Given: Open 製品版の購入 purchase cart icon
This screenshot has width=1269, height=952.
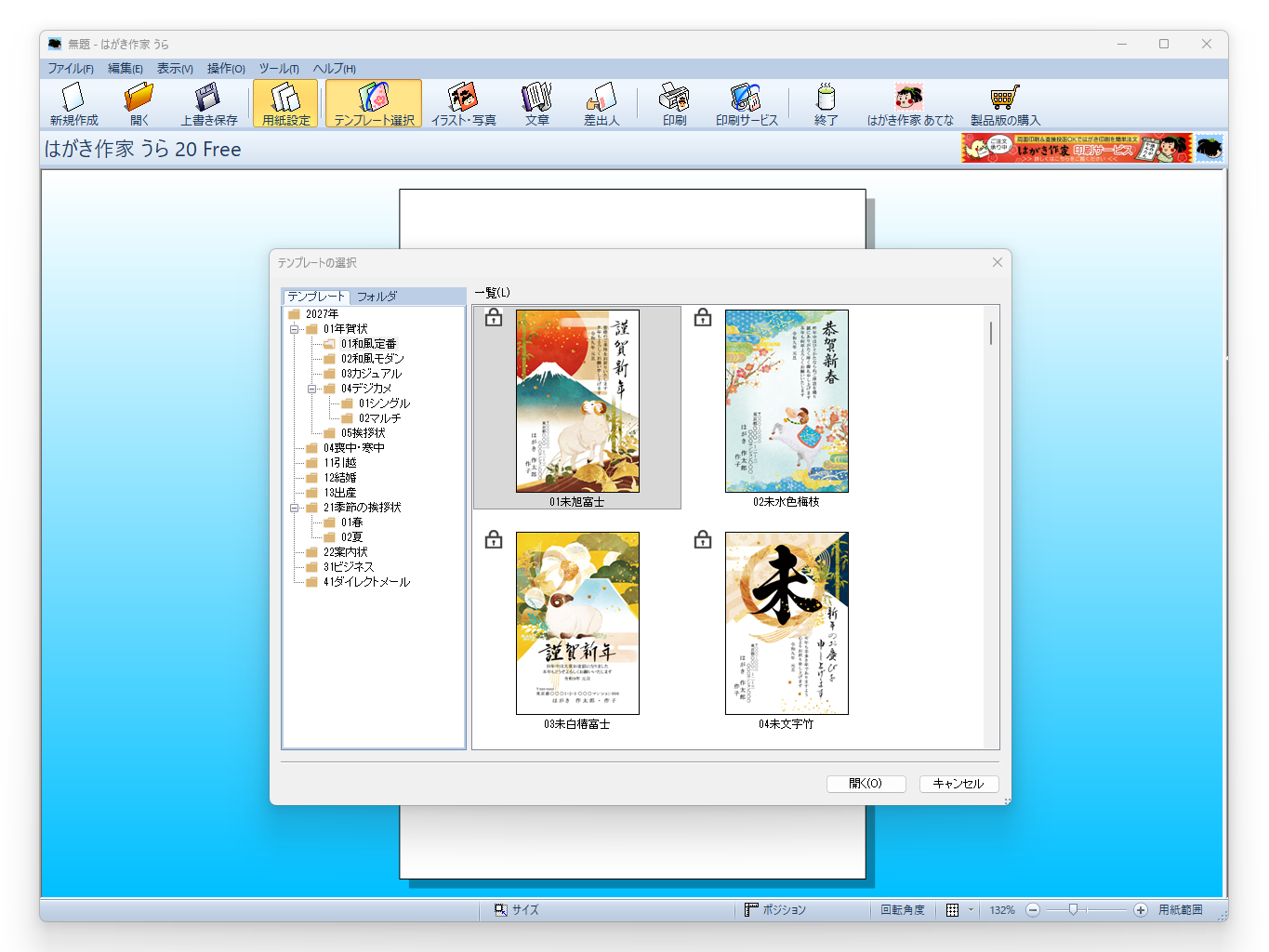Looking at the screenshot, I should (x=1005, y=104).
